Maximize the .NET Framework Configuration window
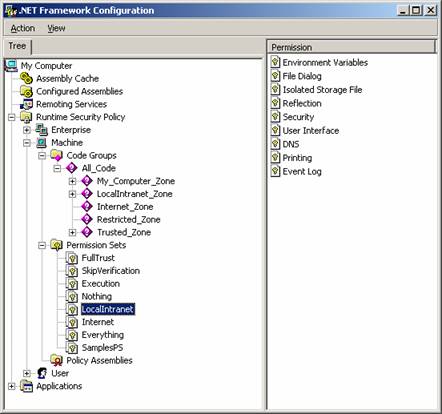 pos(416,10)
